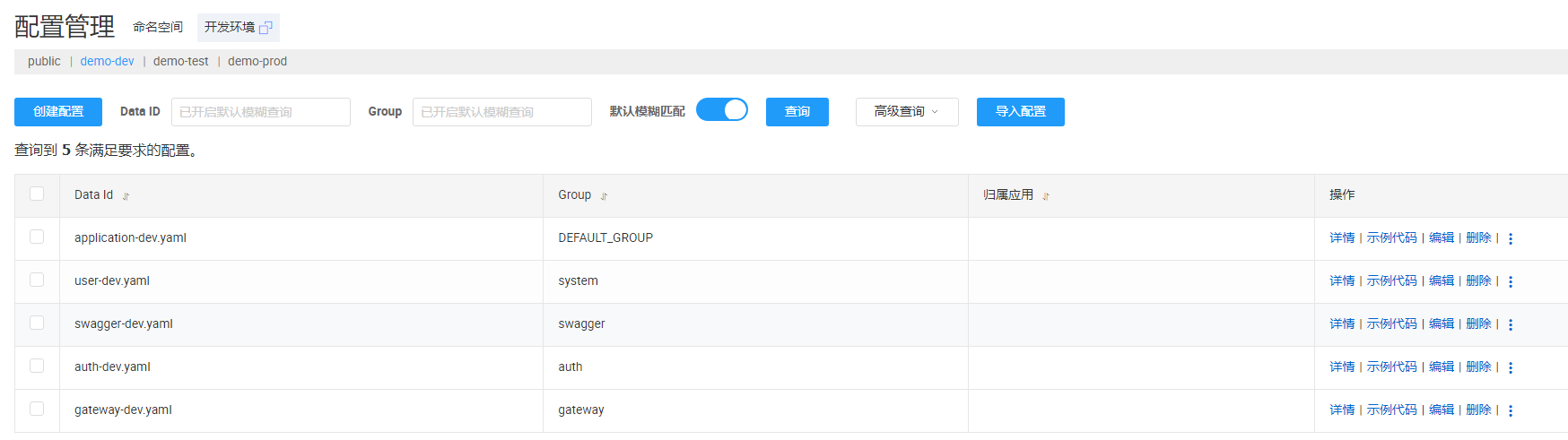Click the 导入配置 import button
The width and height of the screenshot is (1568, 440).
tap(1020, 112)
